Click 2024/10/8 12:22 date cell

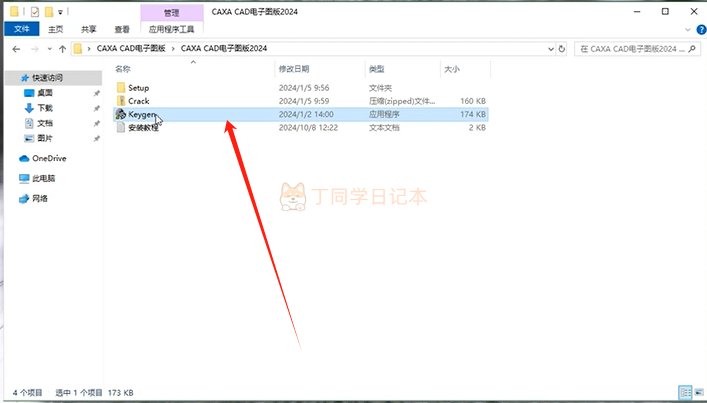[308, 128]
